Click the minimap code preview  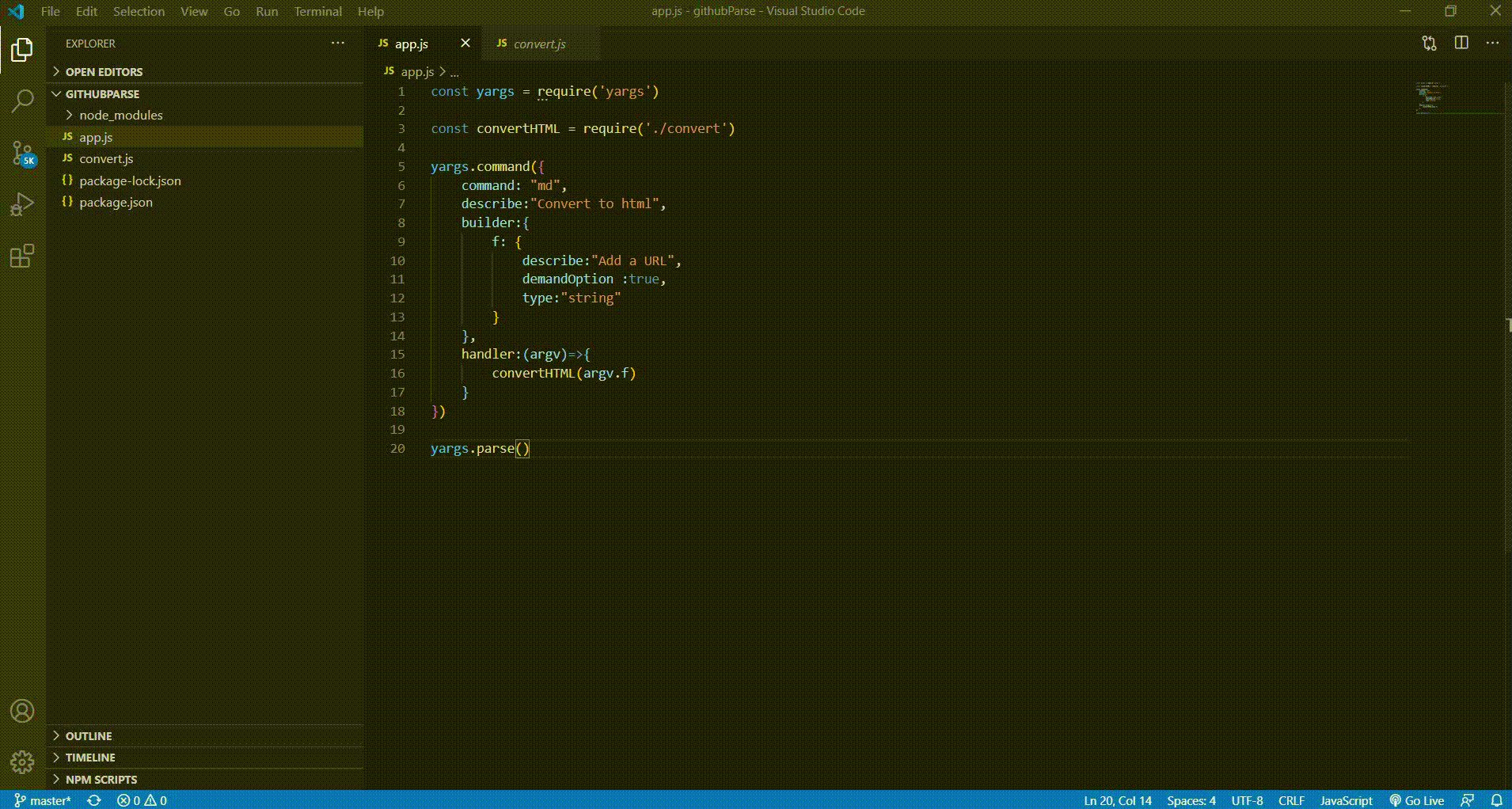[1434, 97]
